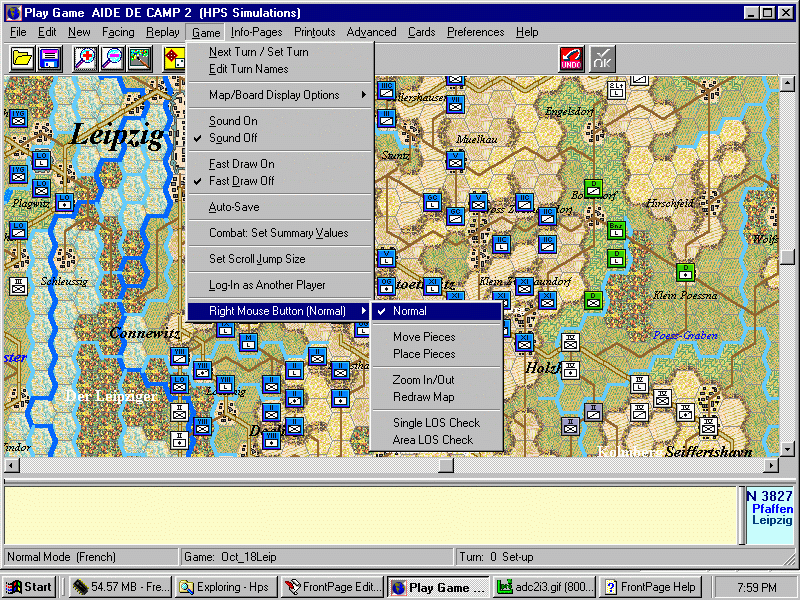This screenshot has height=600, width=800.
Task: Switch to Exploring - Hps taskbar window
Action: (228, 587)
